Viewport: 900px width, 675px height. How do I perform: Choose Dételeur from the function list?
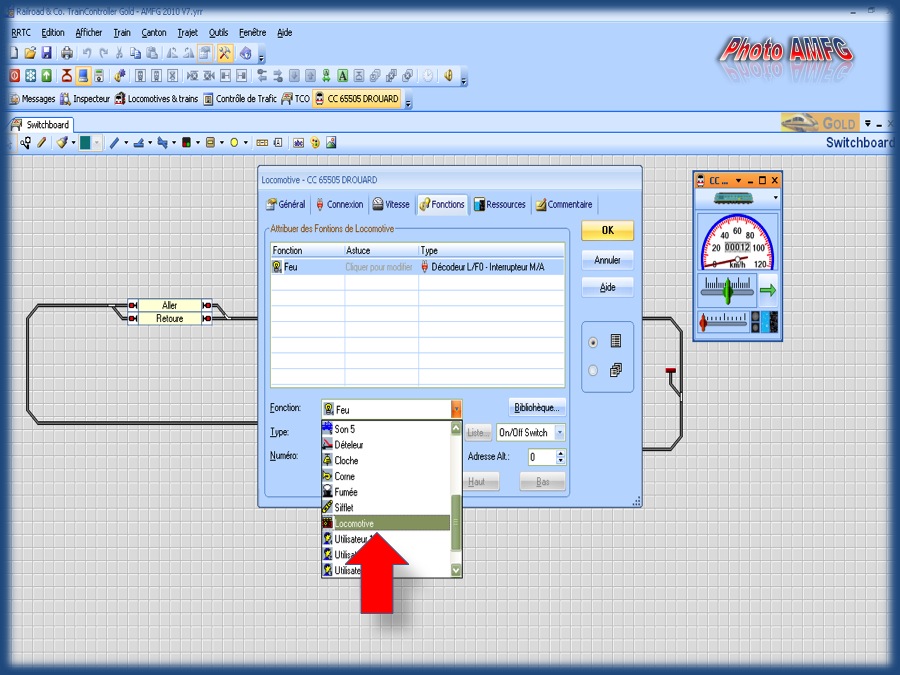[x=386, y=444]
